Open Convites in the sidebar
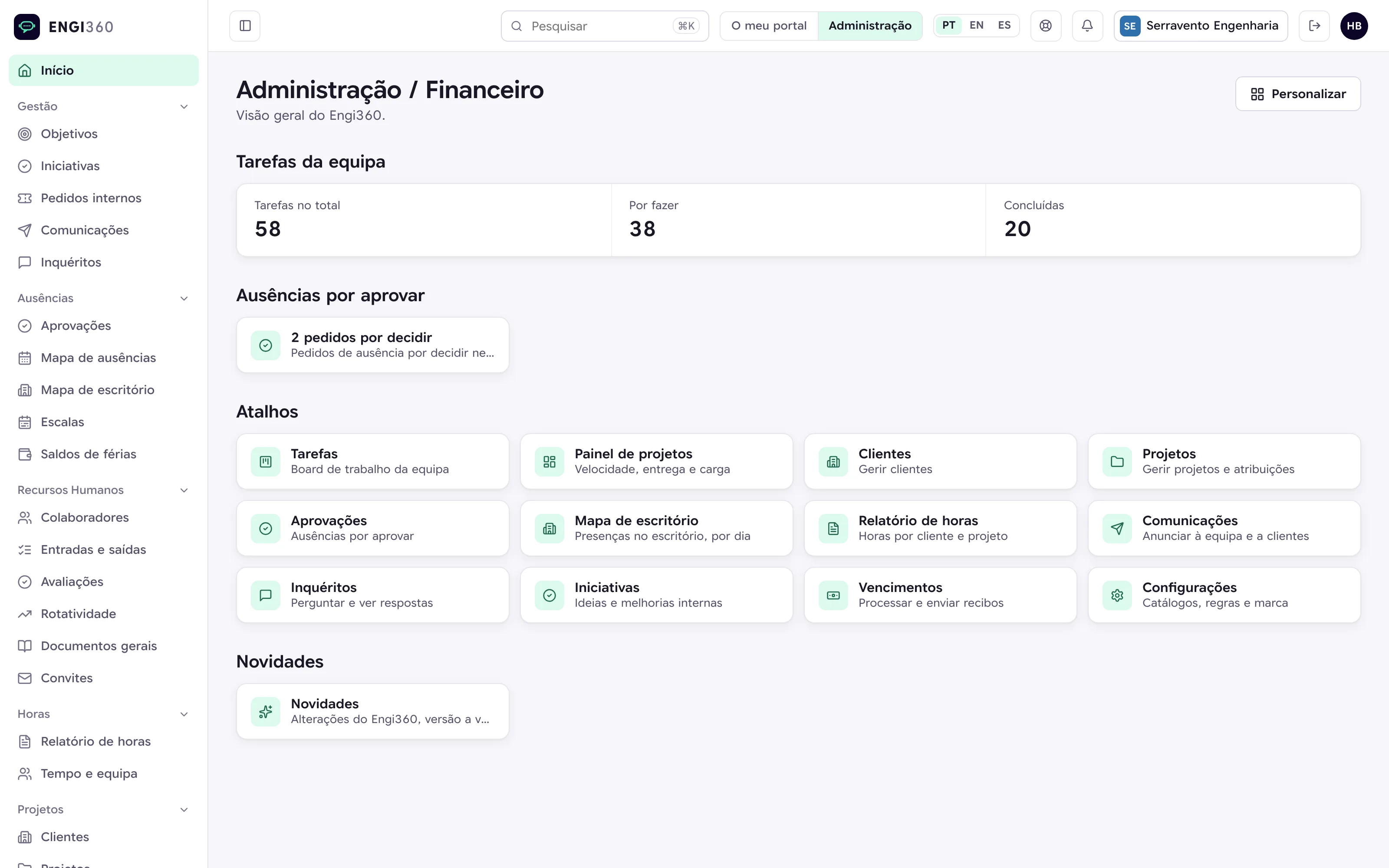Viewport: 1389px width, 868px height. pos(103,678)
